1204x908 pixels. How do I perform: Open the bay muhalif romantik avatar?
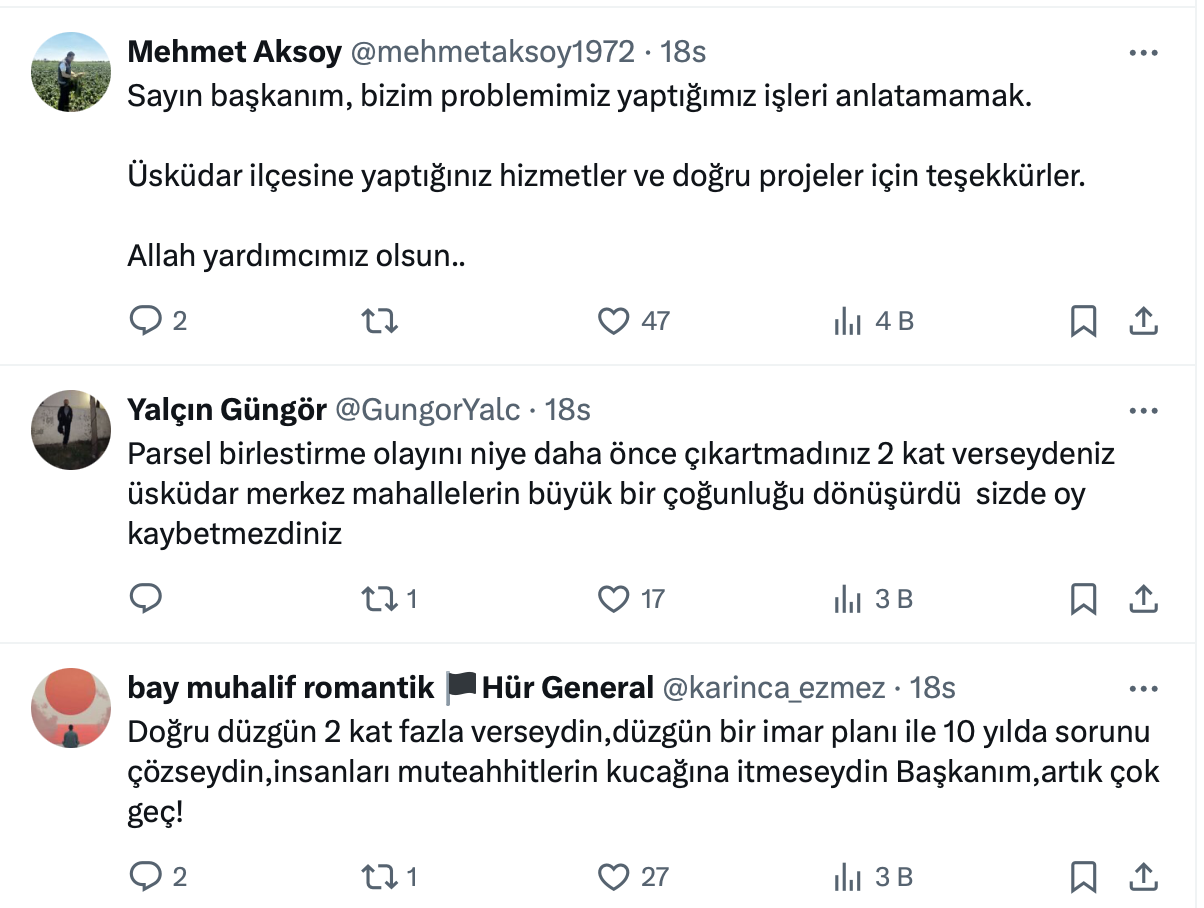coord(71,708)
